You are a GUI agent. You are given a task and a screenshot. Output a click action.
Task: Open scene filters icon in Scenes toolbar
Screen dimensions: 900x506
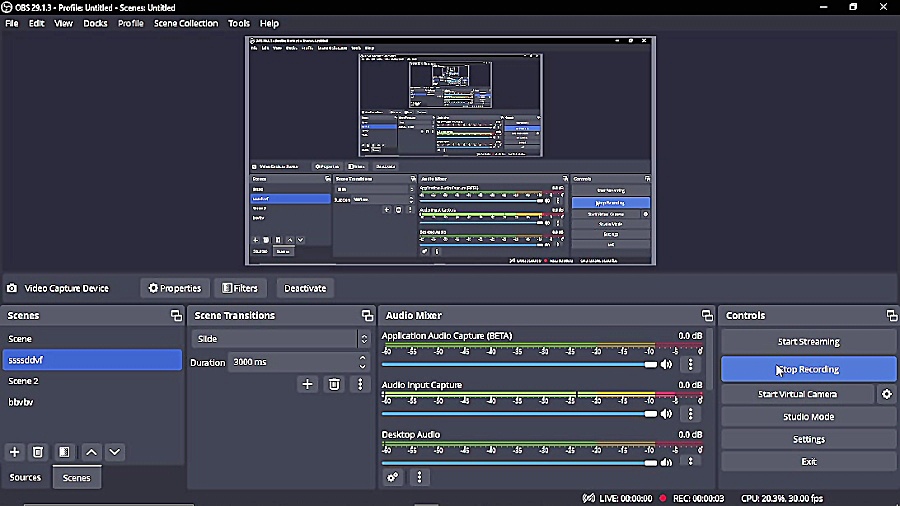point(64,452)
